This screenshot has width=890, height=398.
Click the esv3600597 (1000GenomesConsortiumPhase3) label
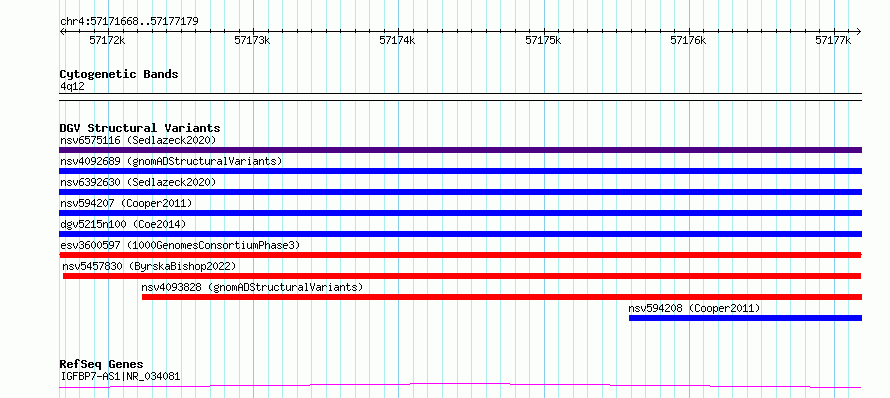(x=180, y=245)
